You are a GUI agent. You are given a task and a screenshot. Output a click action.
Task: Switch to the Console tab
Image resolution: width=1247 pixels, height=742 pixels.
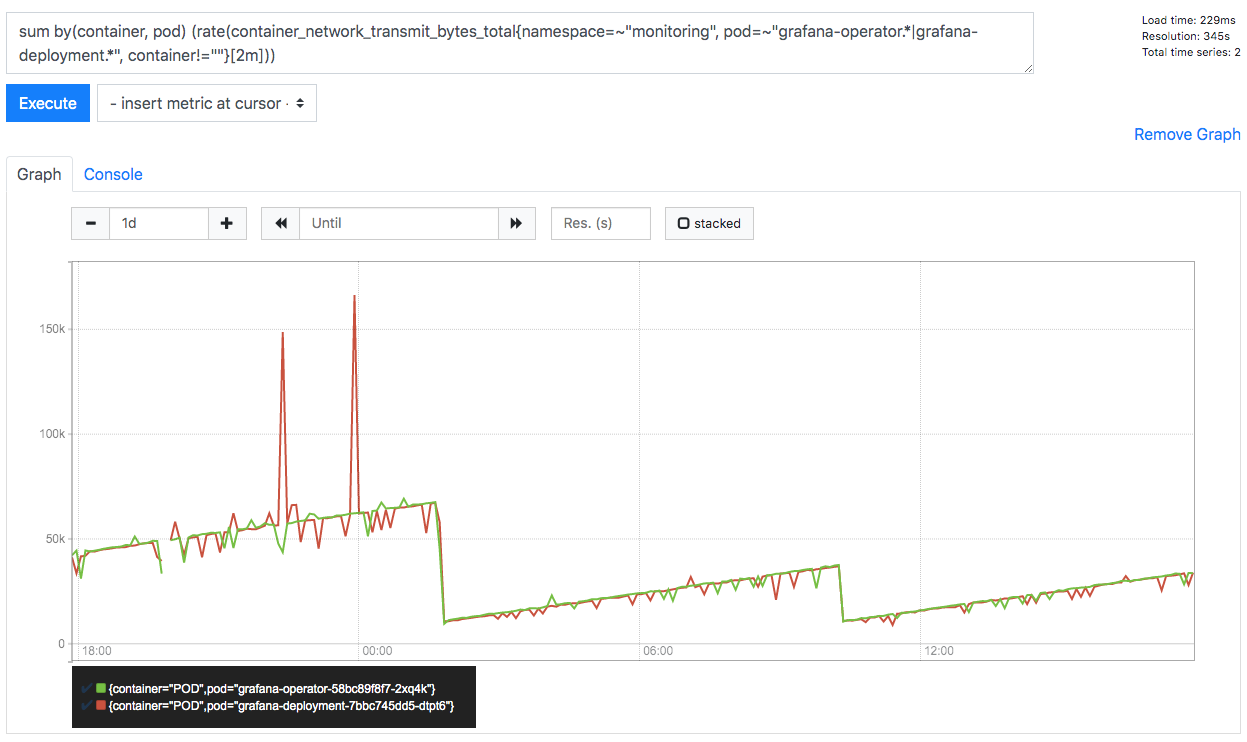113,174
